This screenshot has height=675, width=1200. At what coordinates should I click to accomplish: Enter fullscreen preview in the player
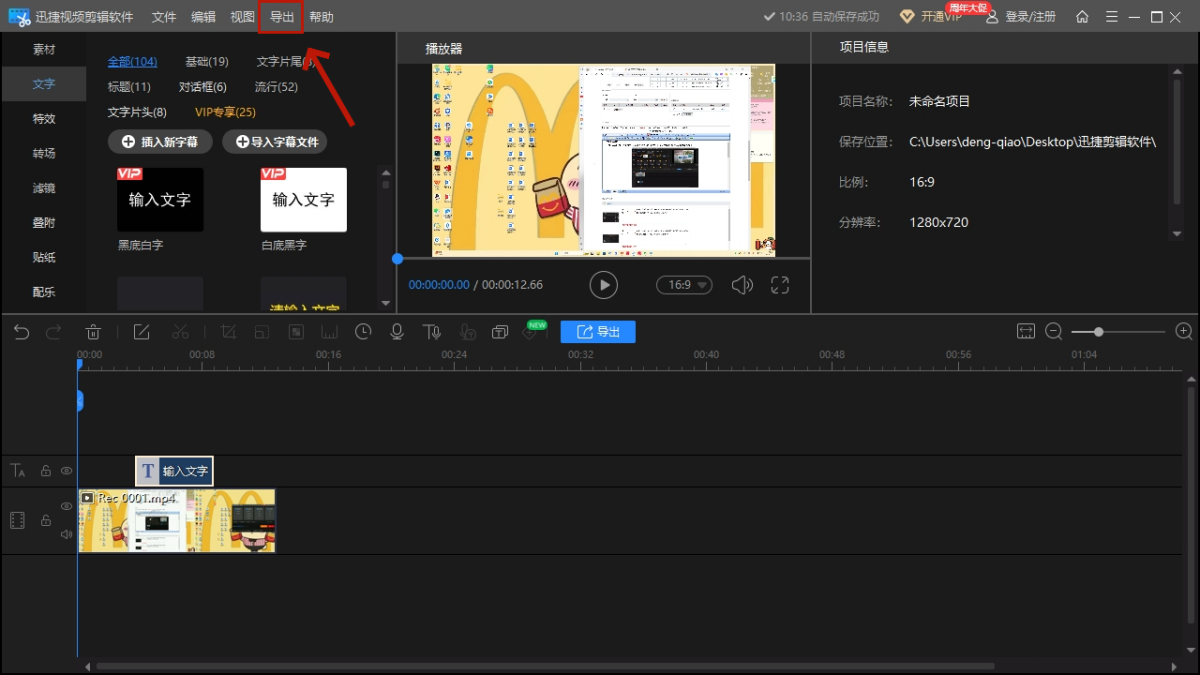tap(780, 285)
